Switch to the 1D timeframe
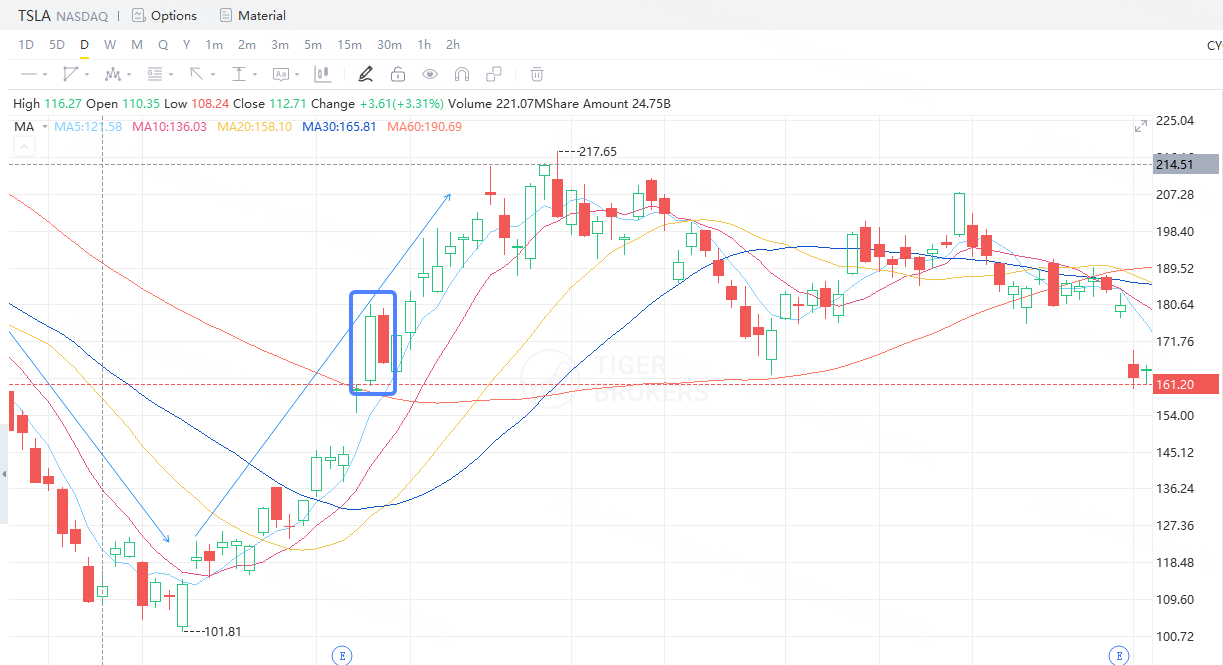This screenshot has height=665, width=1223. click(x=26, y=45)
